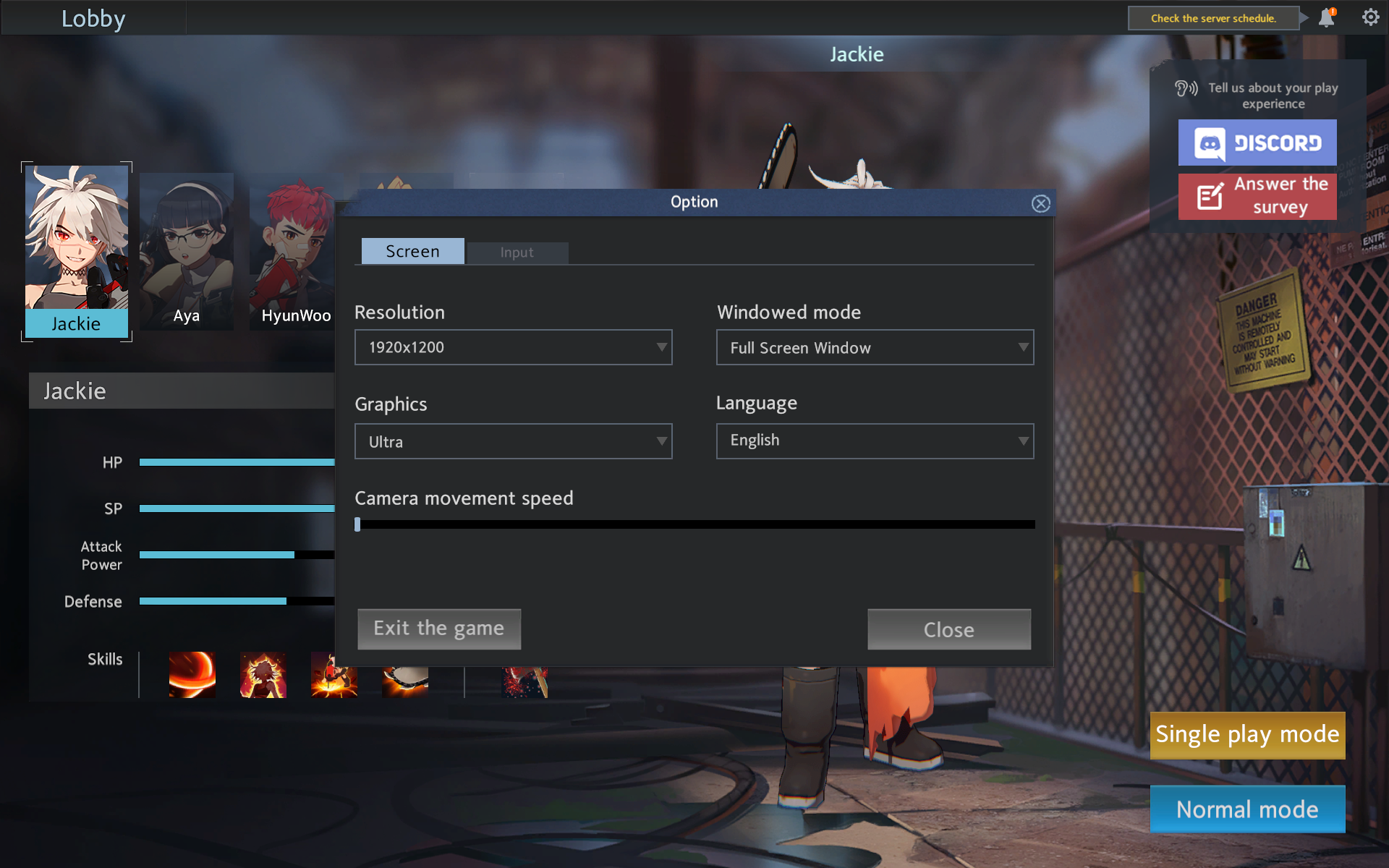Image resolution: width=1389 pixels, height=868 pixels.
Task: Click the third skill icon for Jackie
Action: [x=335, y=676]
